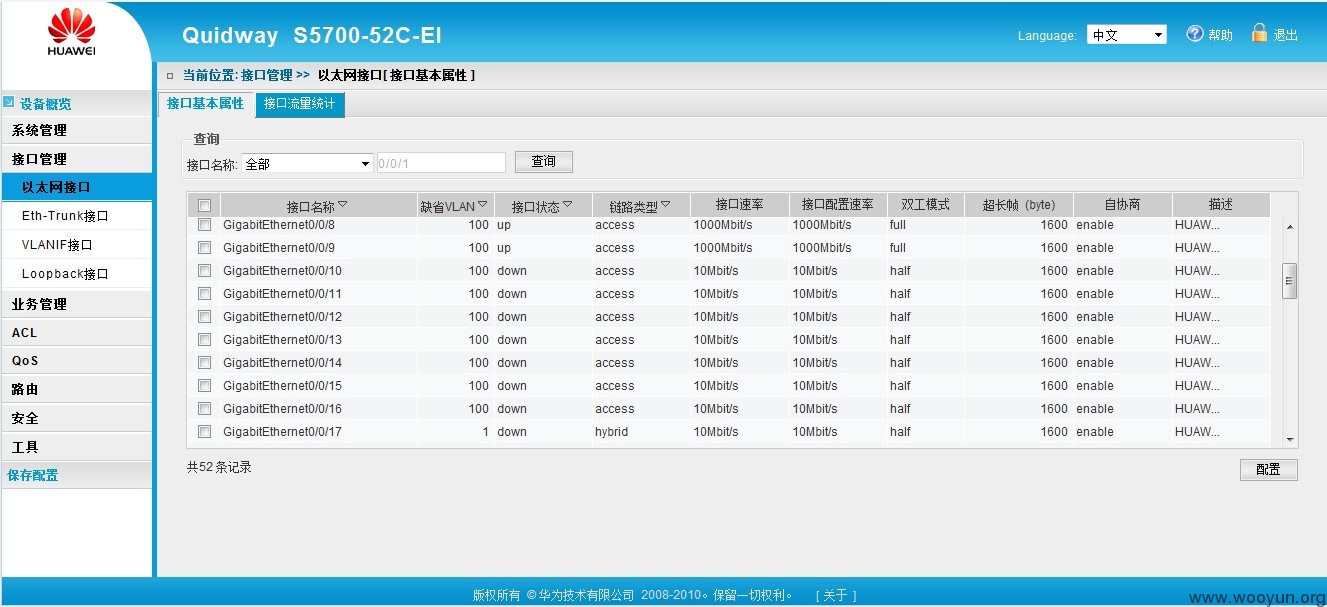Click the device overview icon in sidebar
1327x607 pixels.
[x=9, y=102]
